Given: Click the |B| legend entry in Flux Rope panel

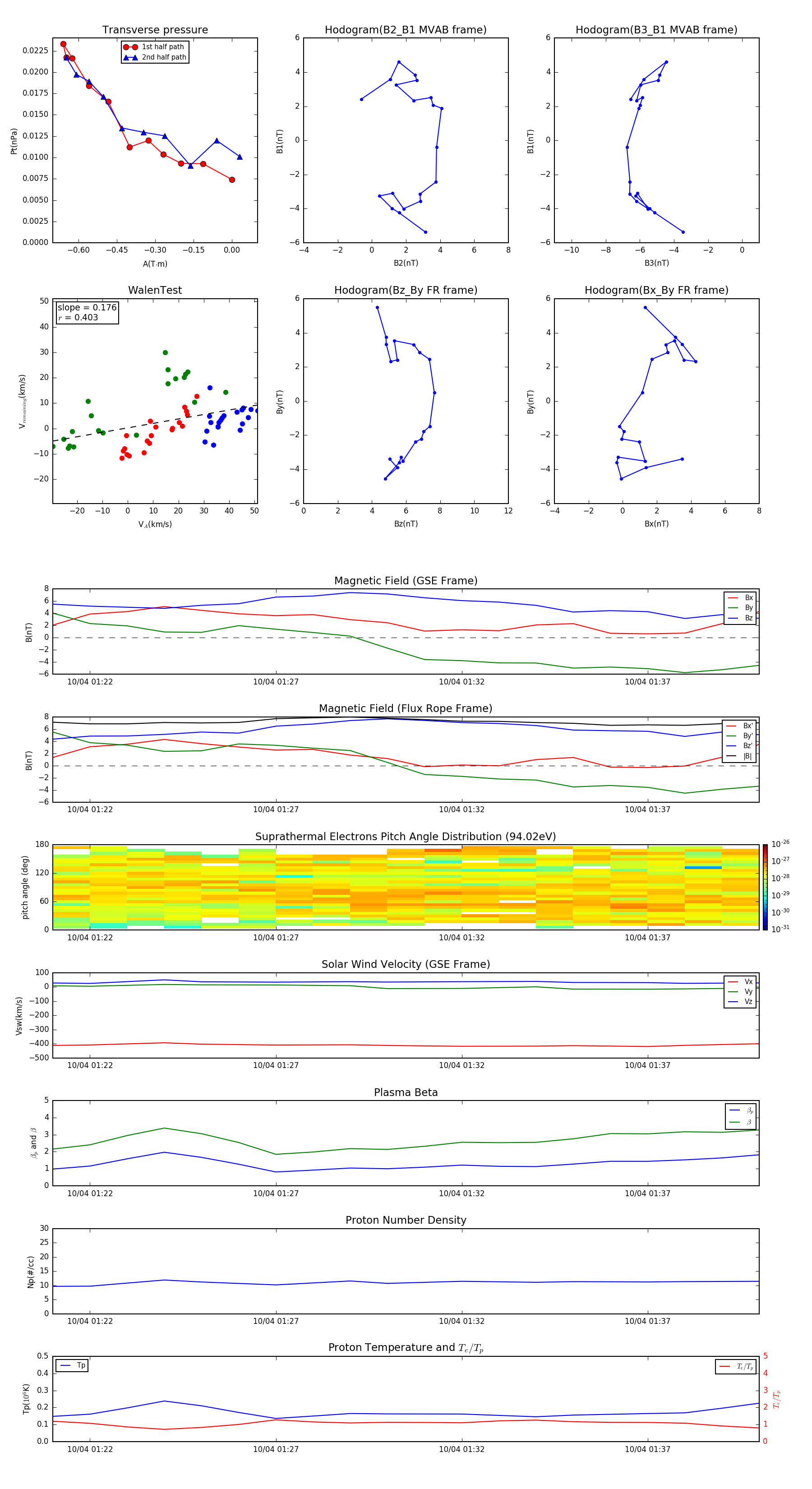Looking at the screenshot, I should pos(740,756).
